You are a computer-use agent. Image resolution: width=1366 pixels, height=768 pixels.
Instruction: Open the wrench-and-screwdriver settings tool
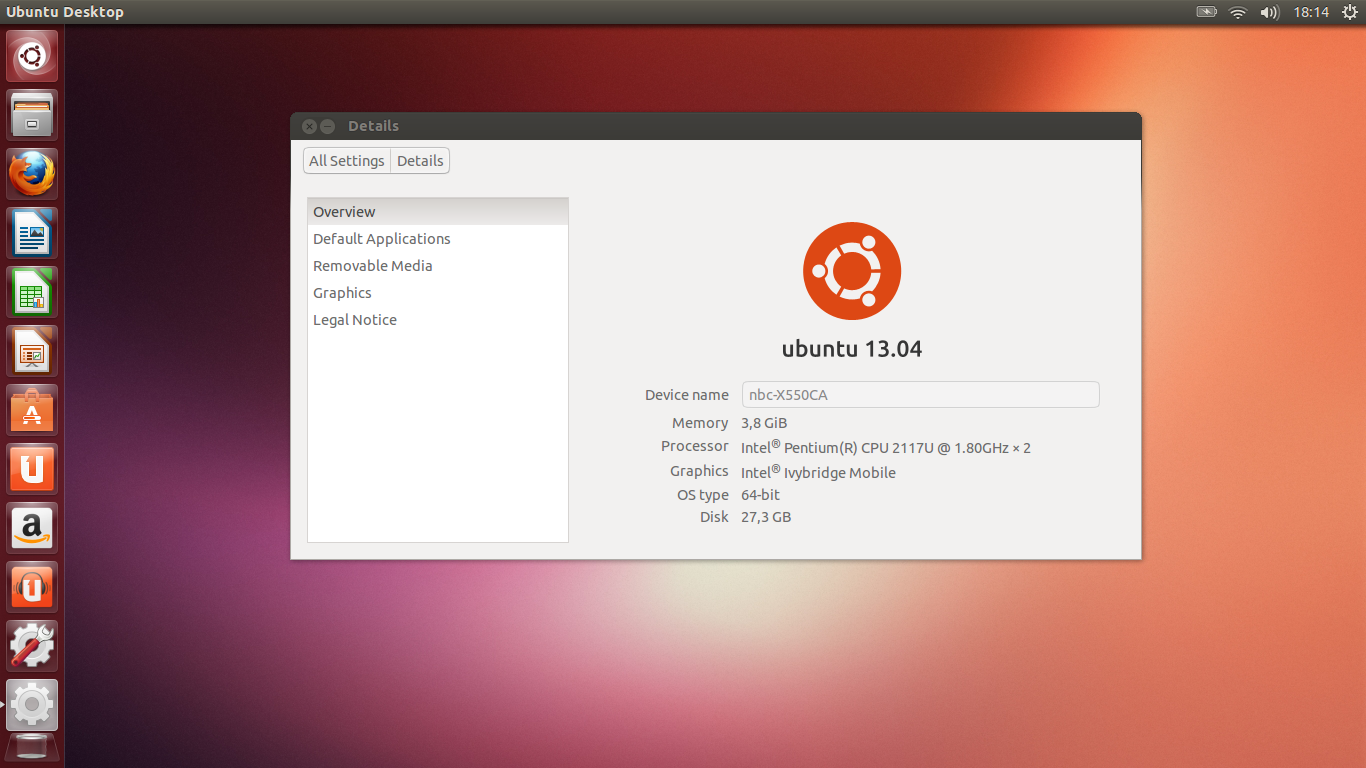coord(32,646)
